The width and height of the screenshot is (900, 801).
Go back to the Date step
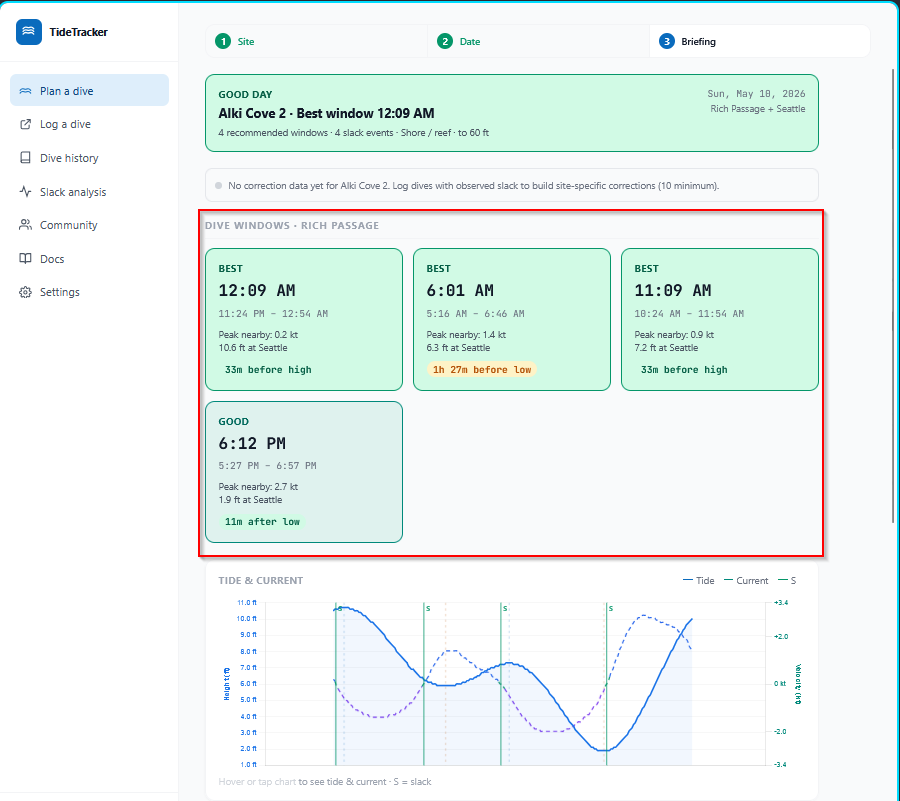click(538, 41)
